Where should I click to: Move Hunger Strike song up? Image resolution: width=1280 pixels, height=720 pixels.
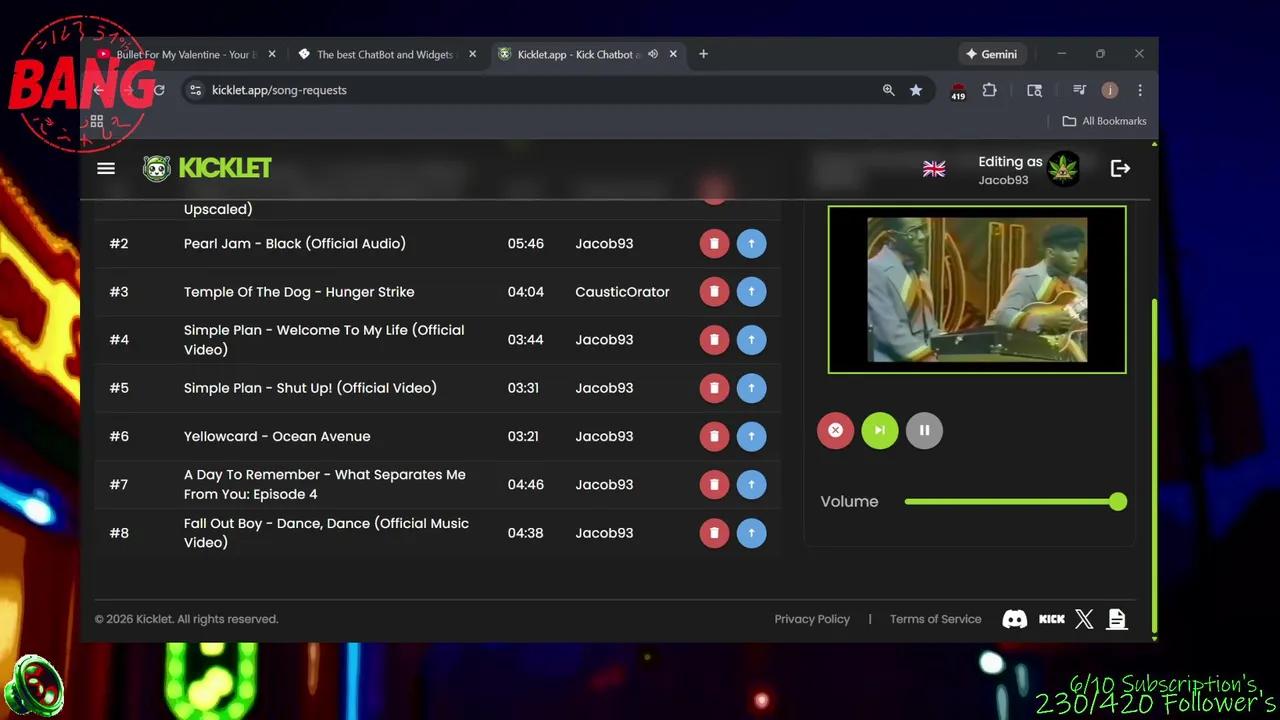click(x=751, y=291)
